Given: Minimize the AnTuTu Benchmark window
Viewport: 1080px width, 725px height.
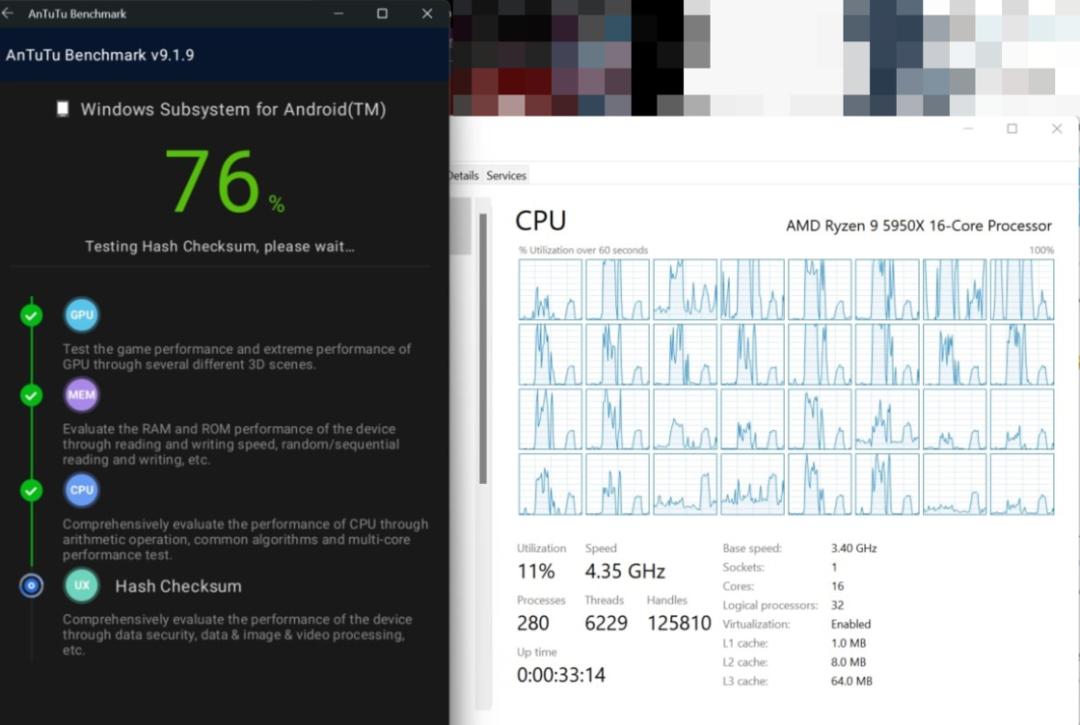Looking at the screenshot, I should [x=338, y=13].
